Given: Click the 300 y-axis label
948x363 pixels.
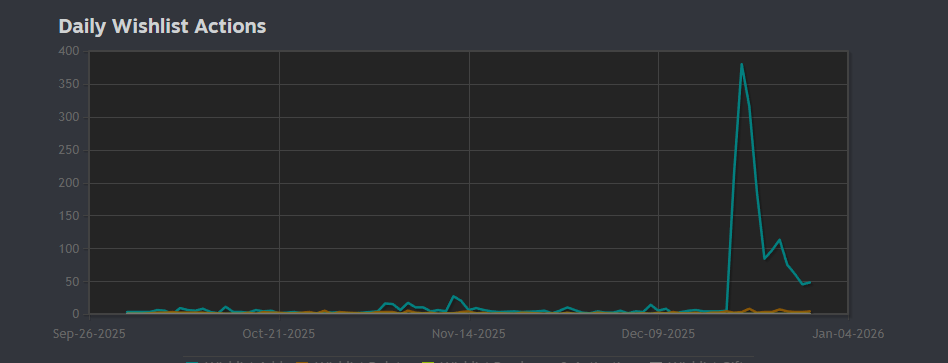Looking at the screenshot, I should tap(69, 117).
